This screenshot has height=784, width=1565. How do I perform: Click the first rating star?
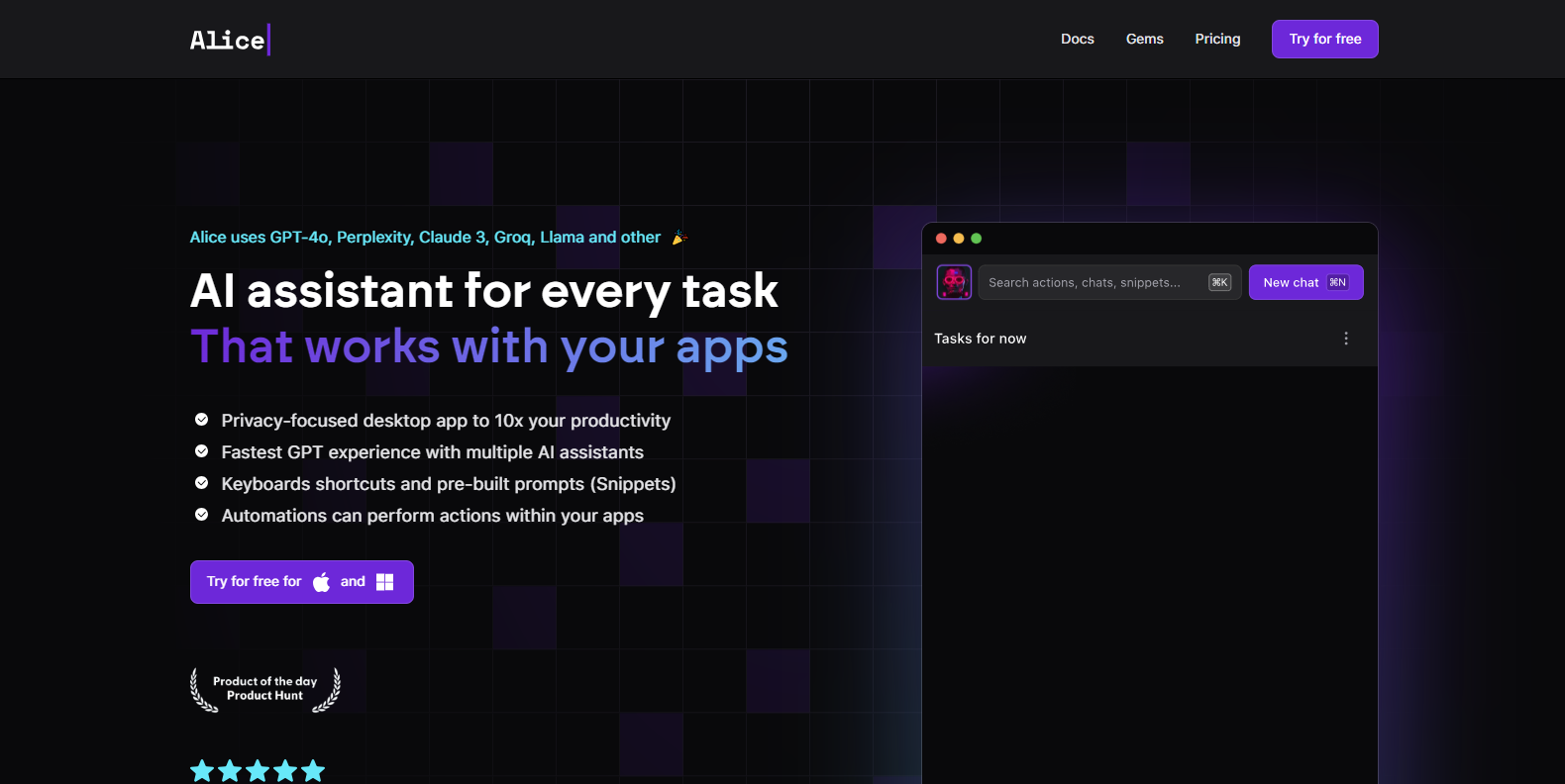pyautogui.click(x=202, y=771)
